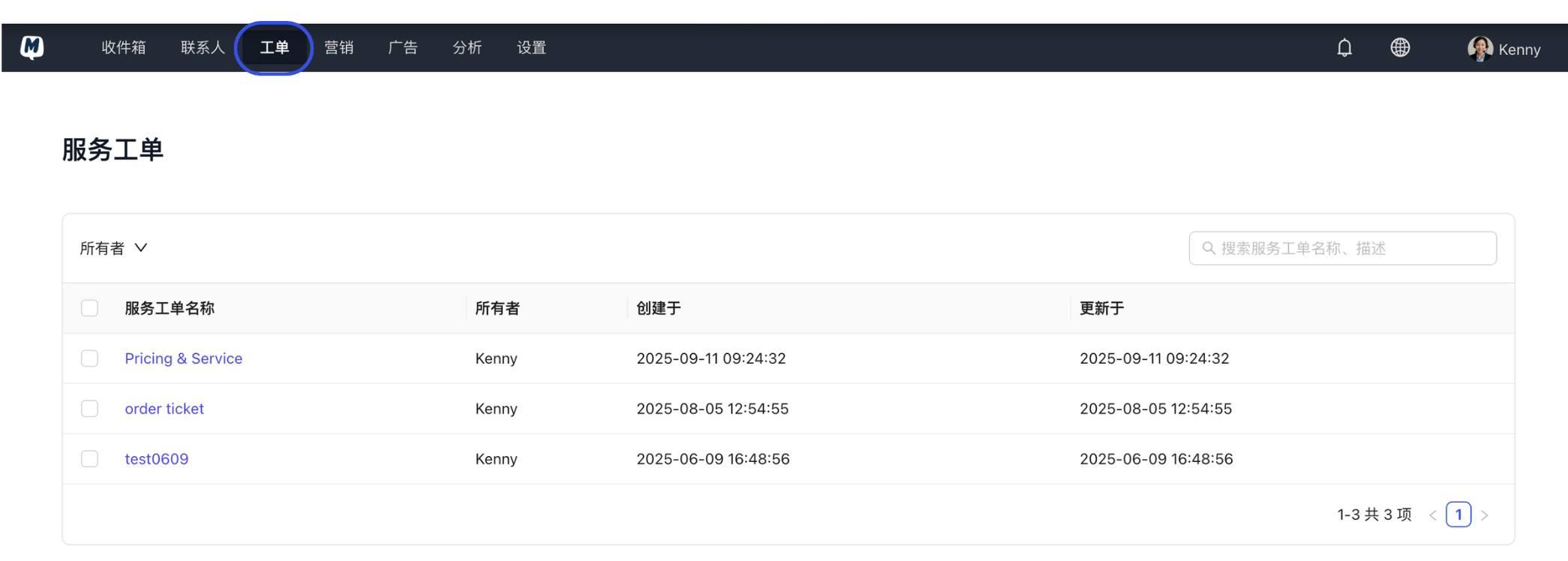
Task: Click the search magnifier icon
Action: [1208, 248]
